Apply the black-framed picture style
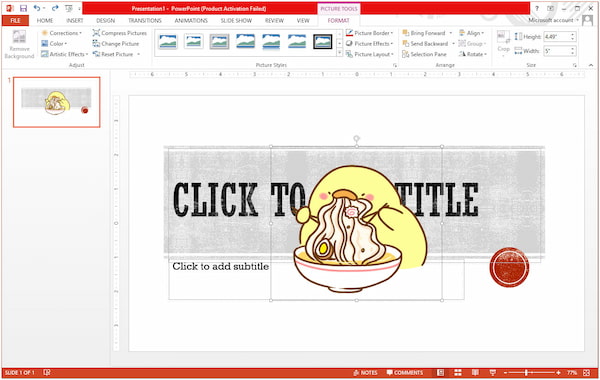This screenshot has width=600, height=380. tap(323, 41)
